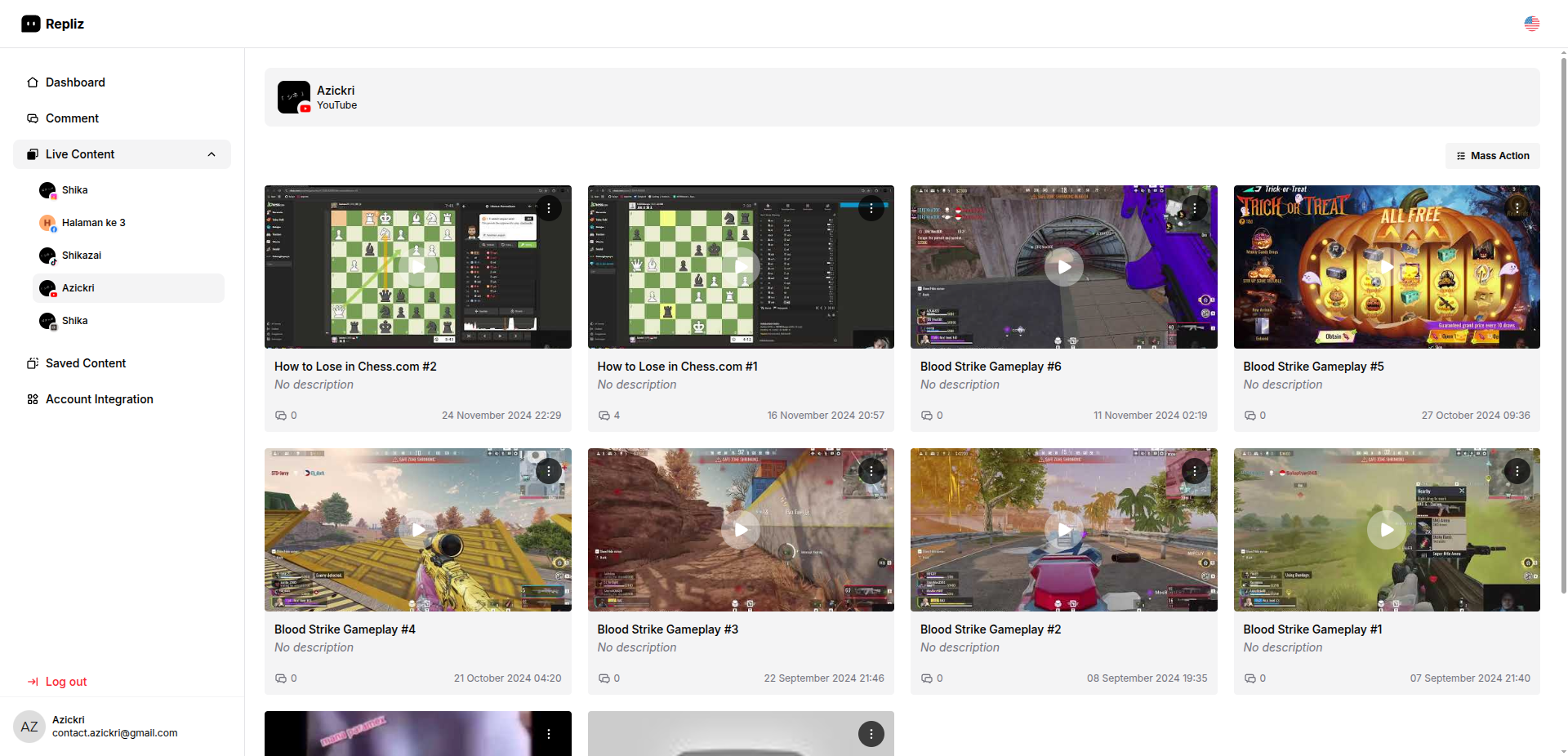Open options menu for Chess.com #1 video

click(871, 208)
